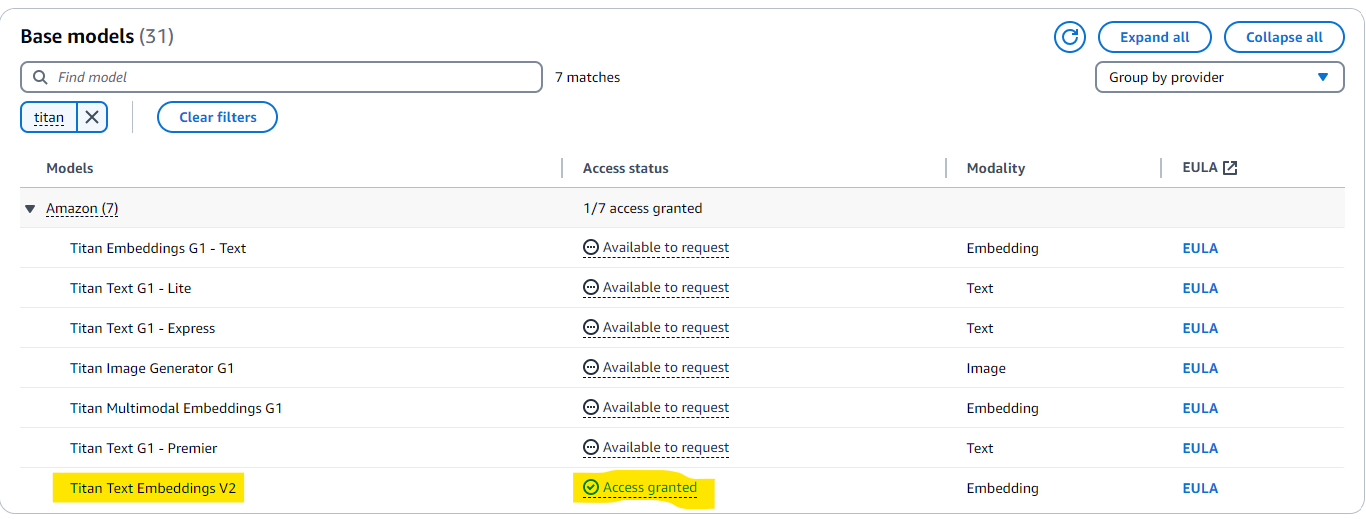The width and height of the screenshot is (1366, 519).
Task: Click the status icon for Titan Image Generator G1
Action: tap(591, 368)
